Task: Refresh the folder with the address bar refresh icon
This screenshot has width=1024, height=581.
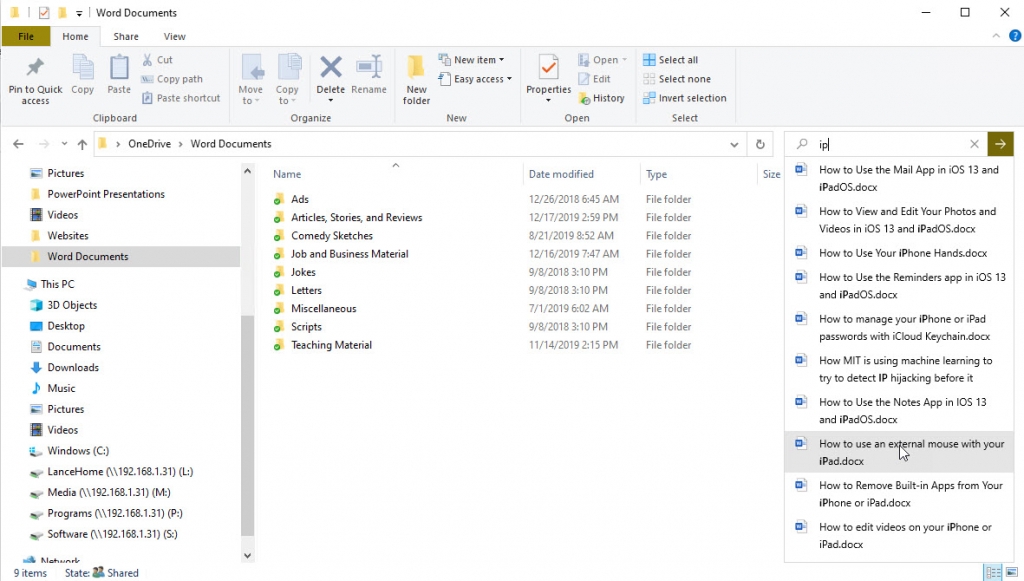Action: [760, 143]
